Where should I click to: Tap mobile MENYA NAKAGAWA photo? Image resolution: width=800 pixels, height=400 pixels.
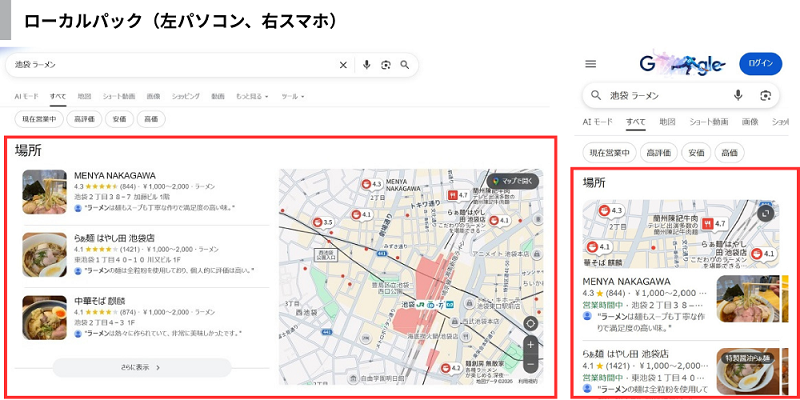pyautogui.click(x=748, y=299)
